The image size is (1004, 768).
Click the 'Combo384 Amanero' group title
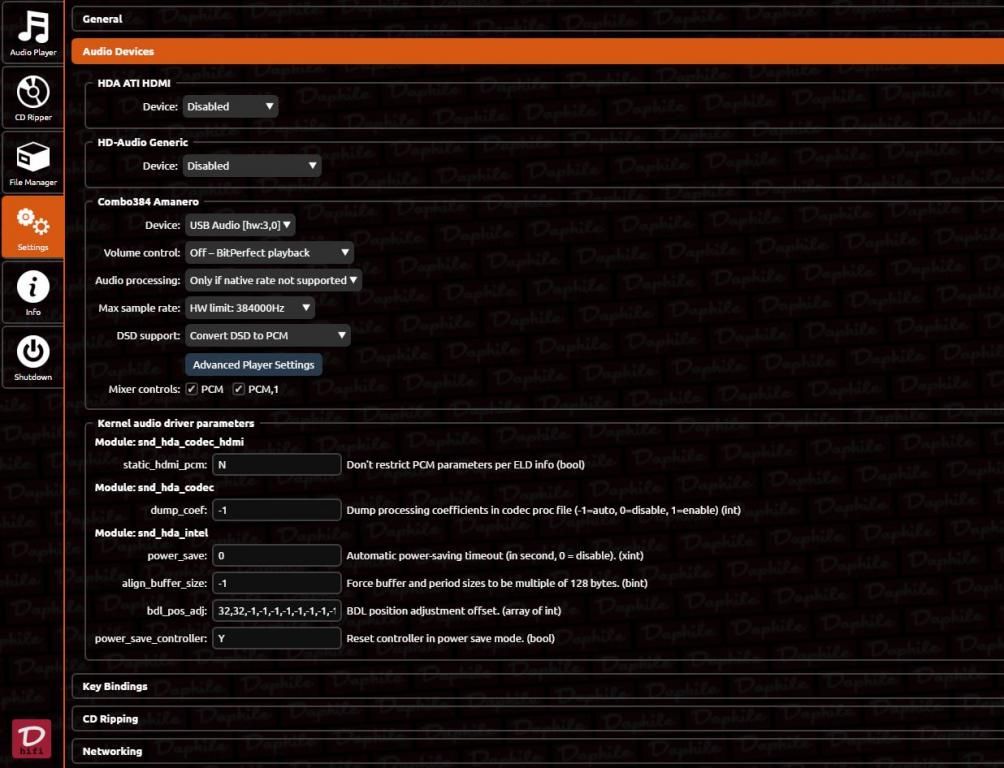point(148,202)
